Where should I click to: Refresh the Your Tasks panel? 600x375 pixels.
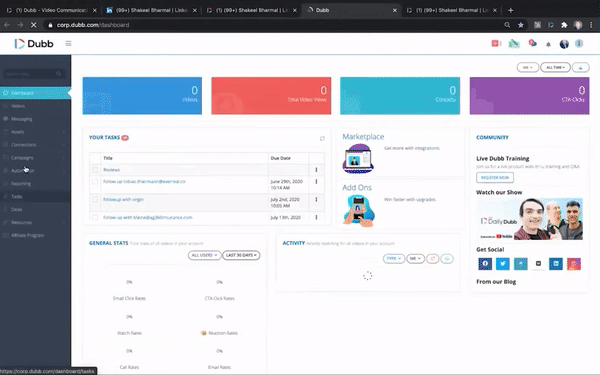point(322,138)
